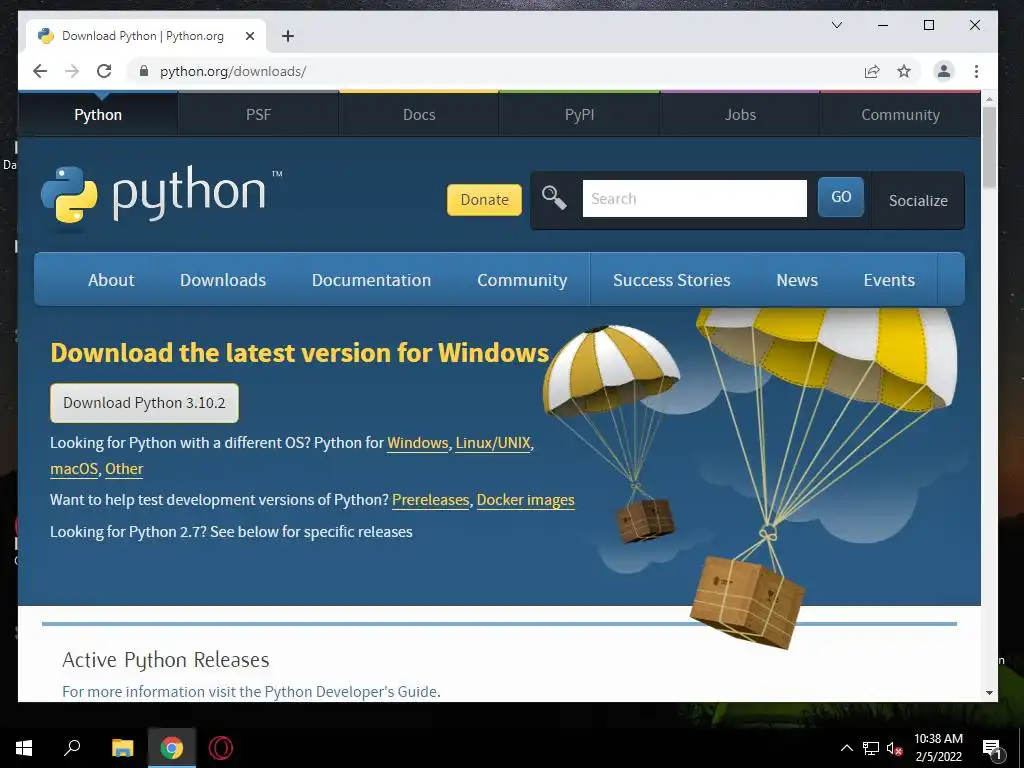This screenshot has width=1024, height=768.
Task: Bookmark this page with star icon
Action: [904, 71]
